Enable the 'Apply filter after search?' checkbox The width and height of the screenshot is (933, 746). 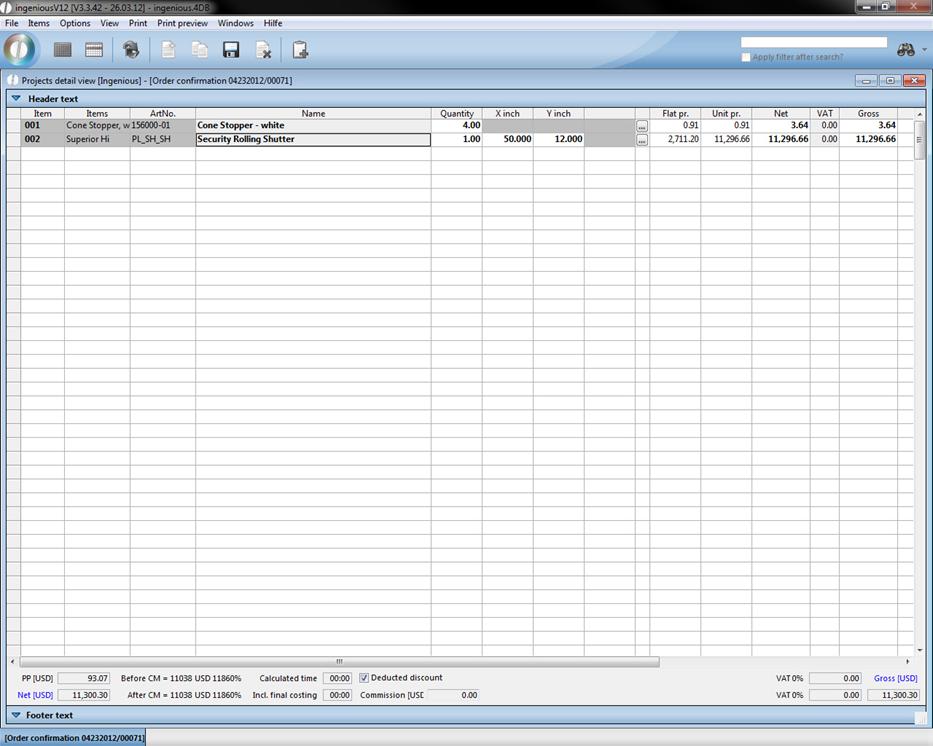(746, 57)
